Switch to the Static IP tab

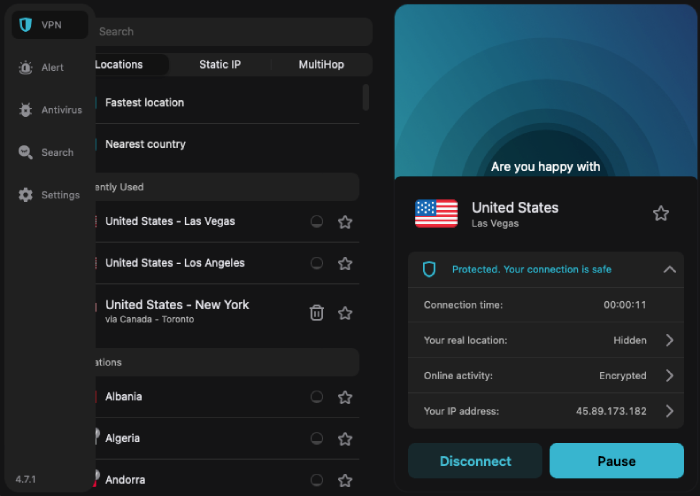click(x=220, y=65)
